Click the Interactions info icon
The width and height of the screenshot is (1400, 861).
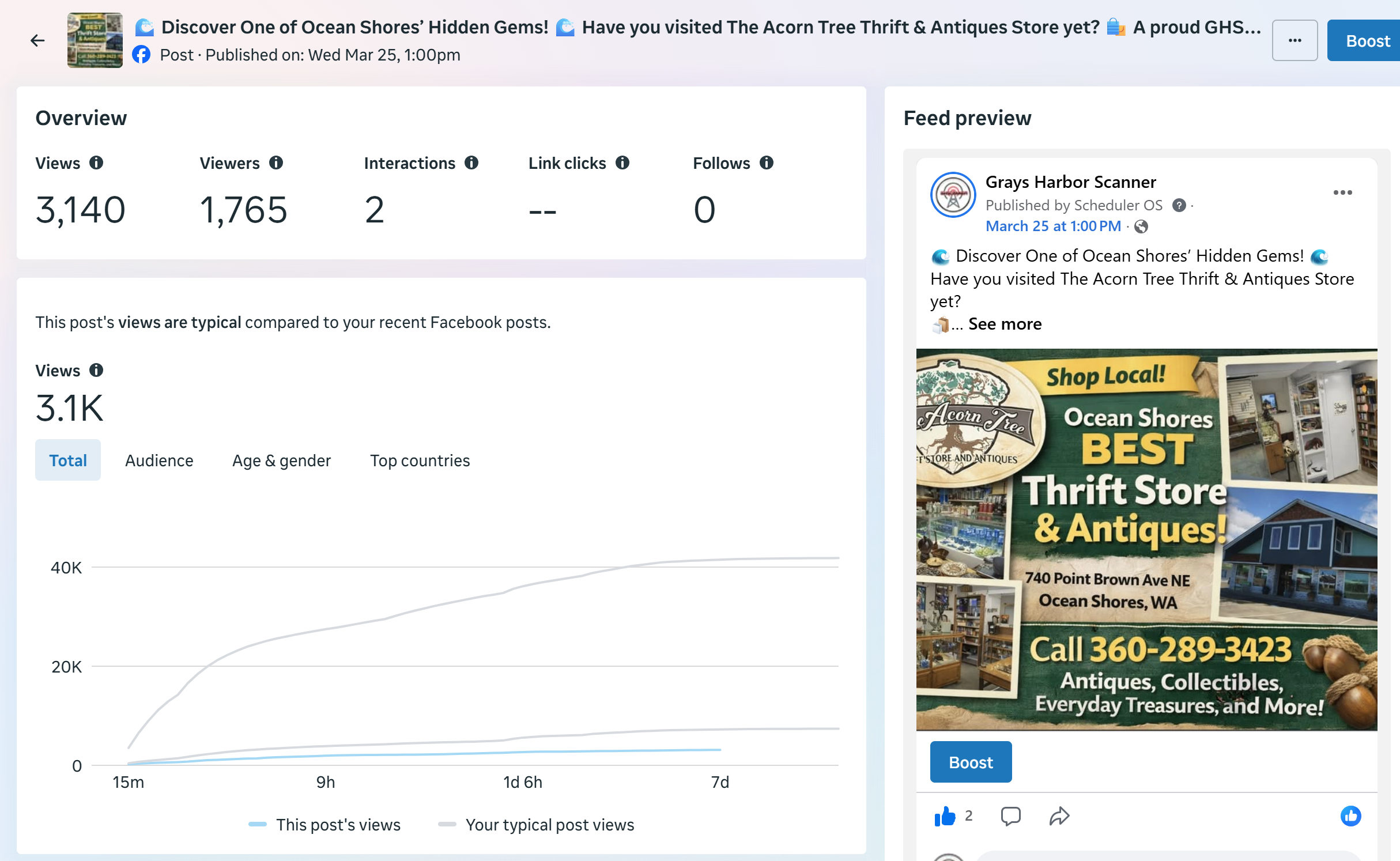coord(471,163)
